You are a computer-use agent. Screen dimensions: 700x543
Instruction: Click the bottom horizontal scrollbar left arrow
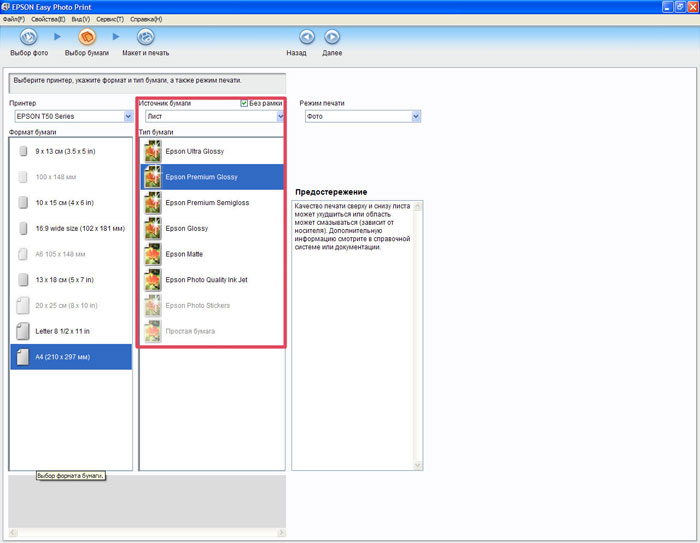coord(12,532)
